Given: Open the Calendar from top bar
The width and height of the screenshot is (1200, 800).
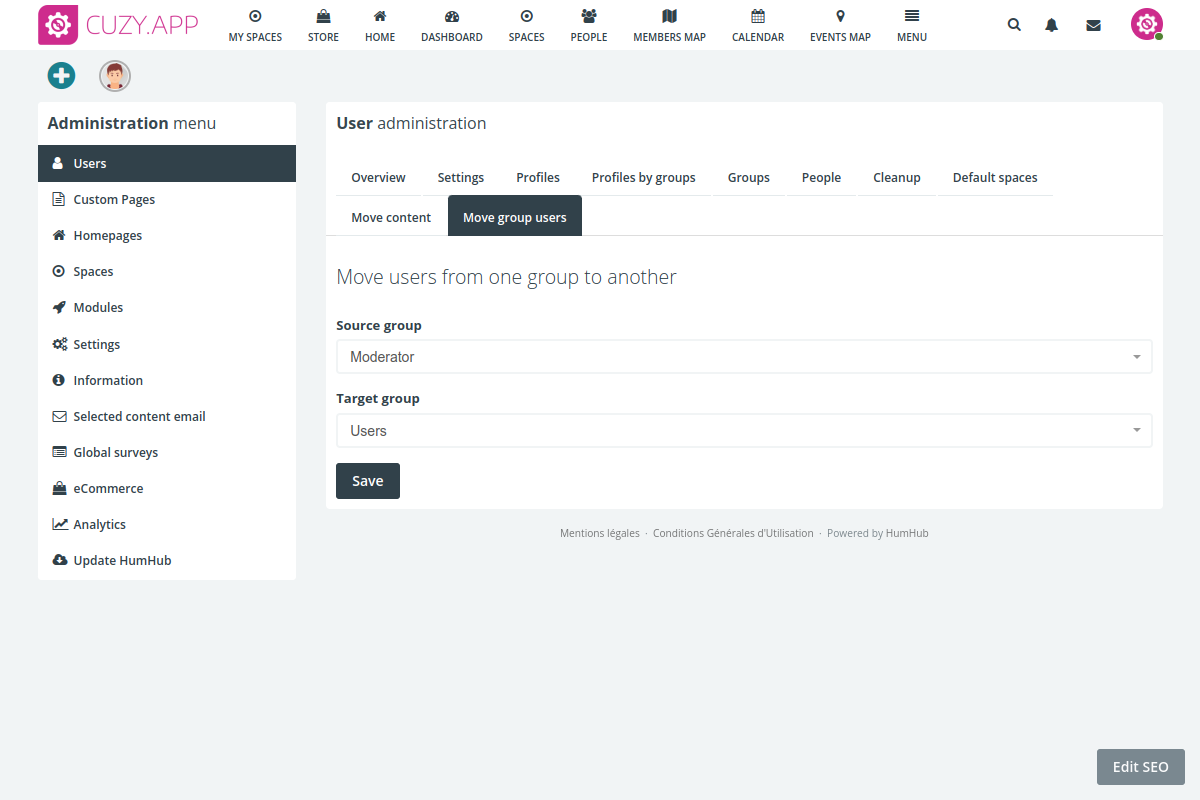Looking at the screenshot, I should 757,26.
